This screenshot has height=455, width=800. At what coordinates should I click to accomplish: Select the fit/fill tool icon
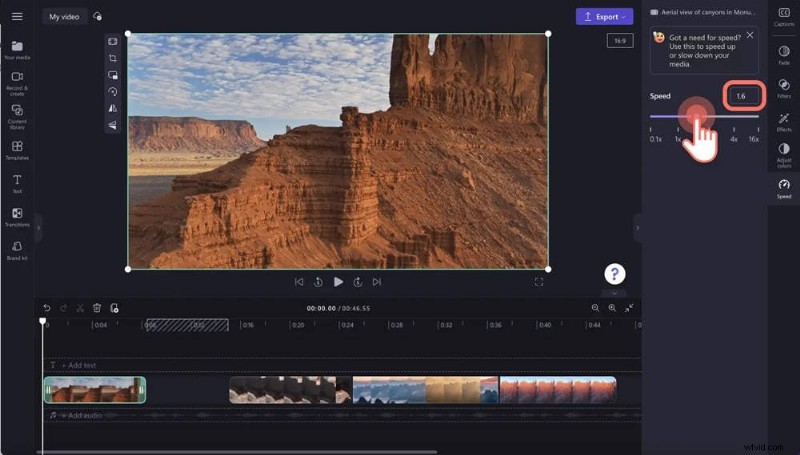point(113,41)
